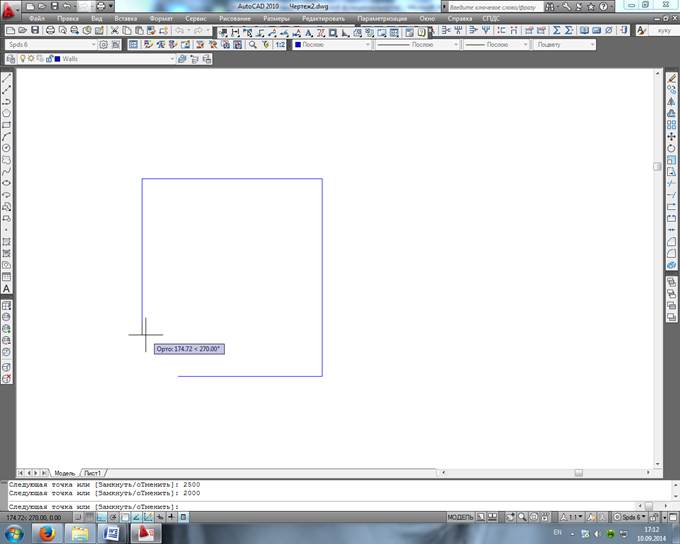
Task: Select the Move tool in the modify toolbar
Action: pos(671,137)
